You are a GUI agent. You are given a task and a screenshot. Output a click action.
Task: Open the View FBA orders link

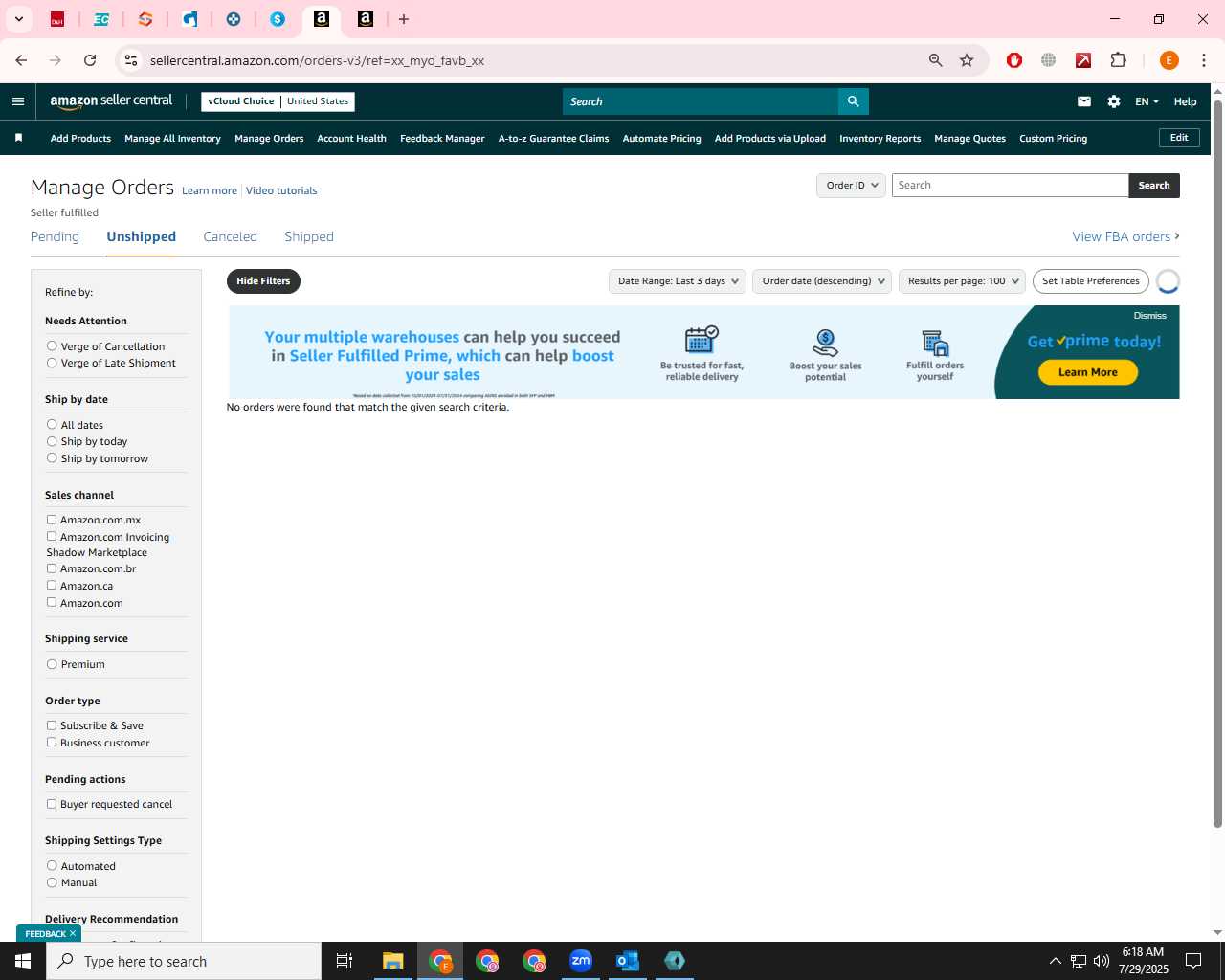point(1125,236)
